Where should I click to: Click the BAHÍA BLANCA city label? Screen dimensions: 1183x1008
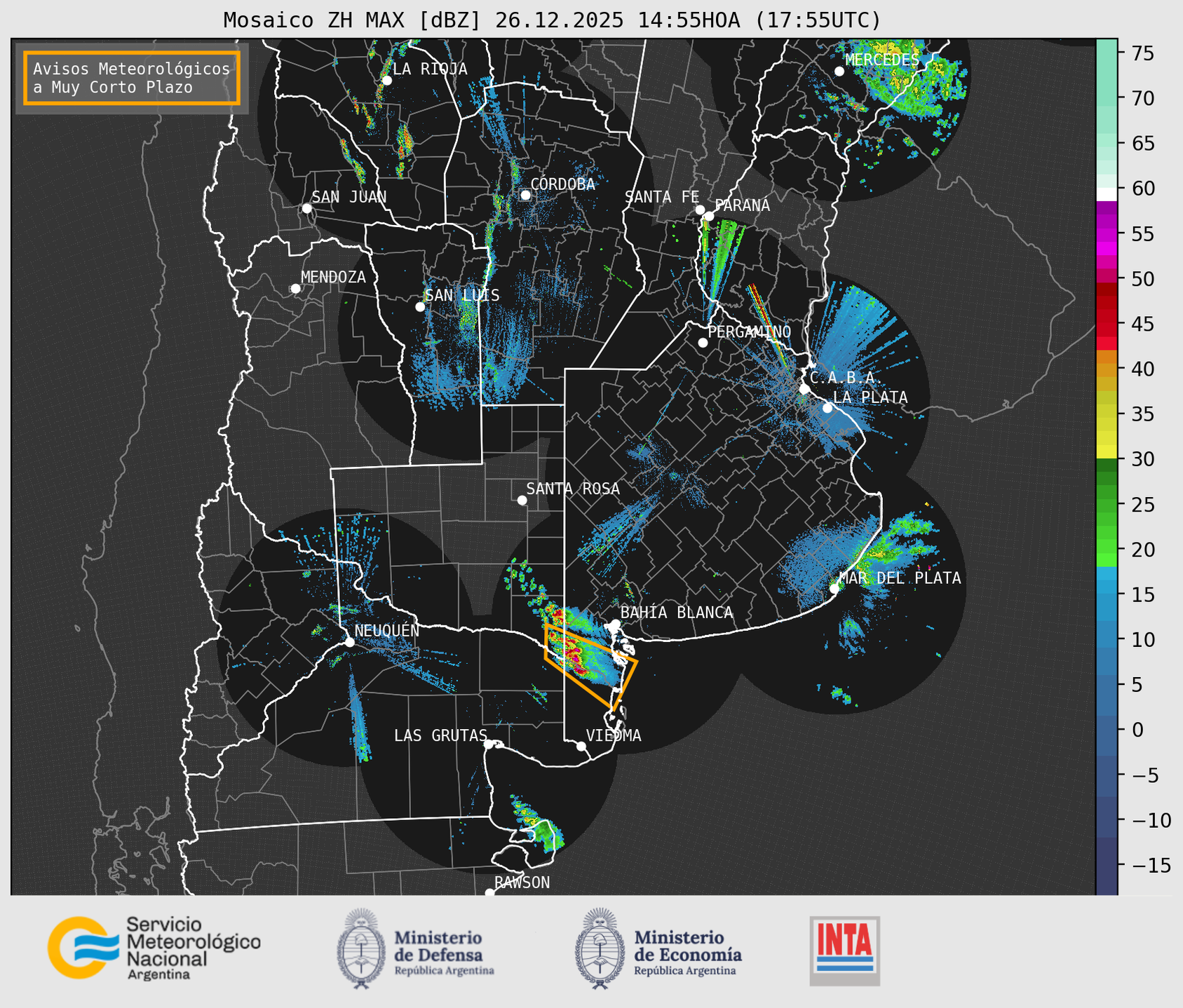click(x=677, y=613)
